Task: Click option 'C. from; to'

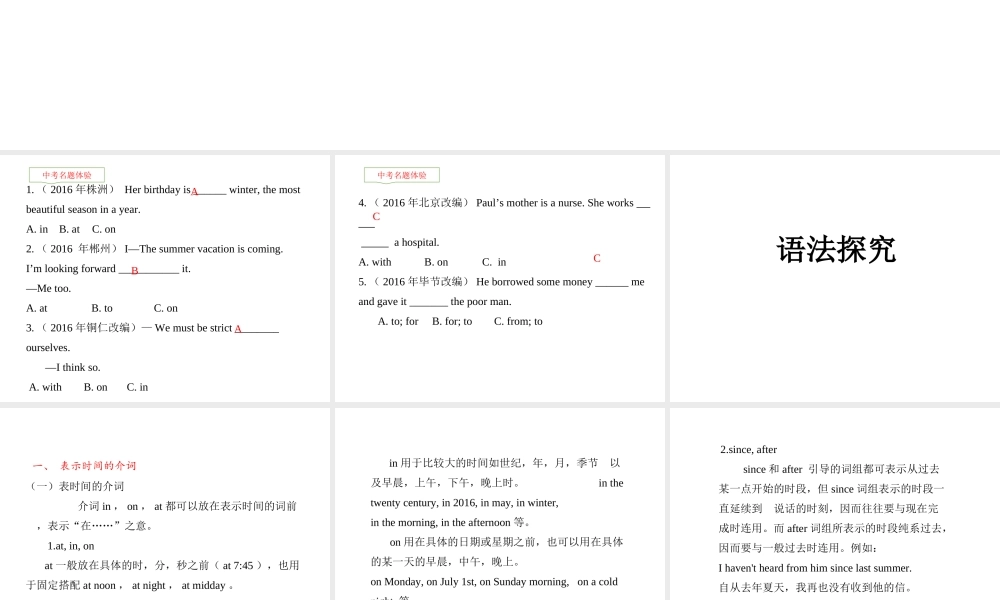Action: click(518, 321)
